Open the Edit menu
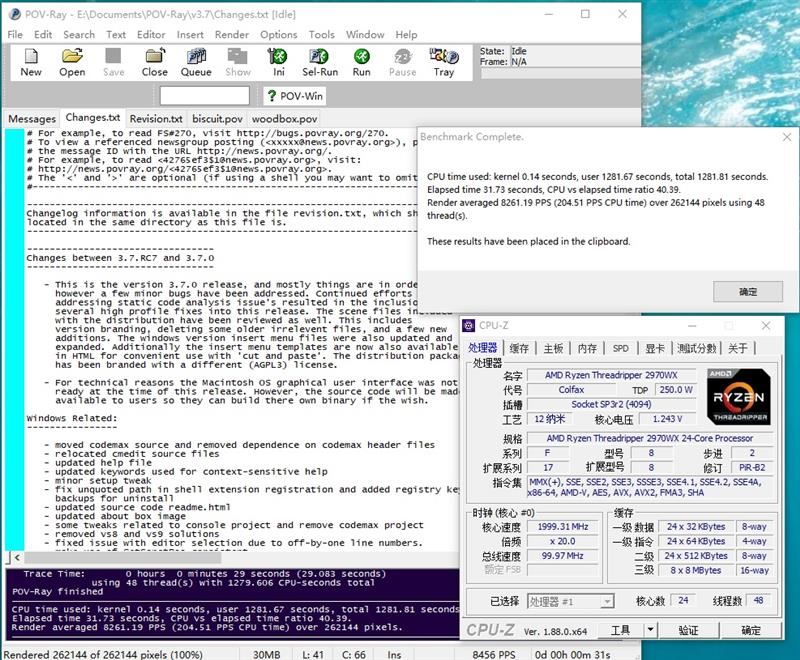This screenshot has height=660, width=800. click(43, 35)
